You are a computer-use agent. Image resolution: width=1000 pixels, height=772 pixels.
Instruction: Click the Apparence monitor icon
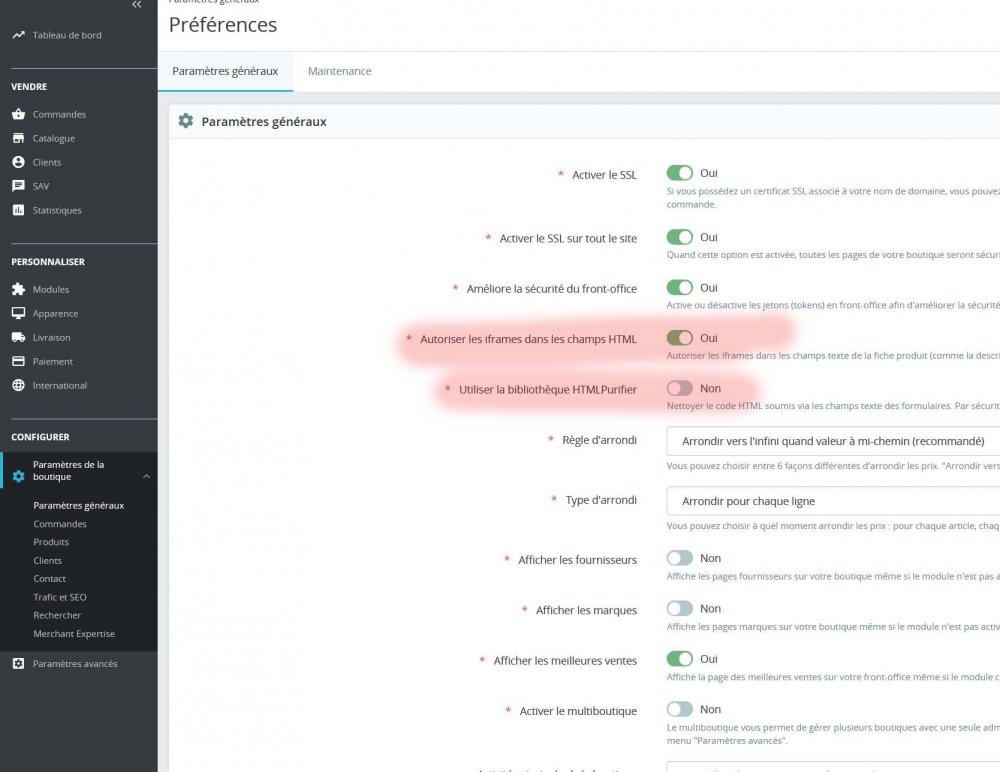tap(18, 313)
